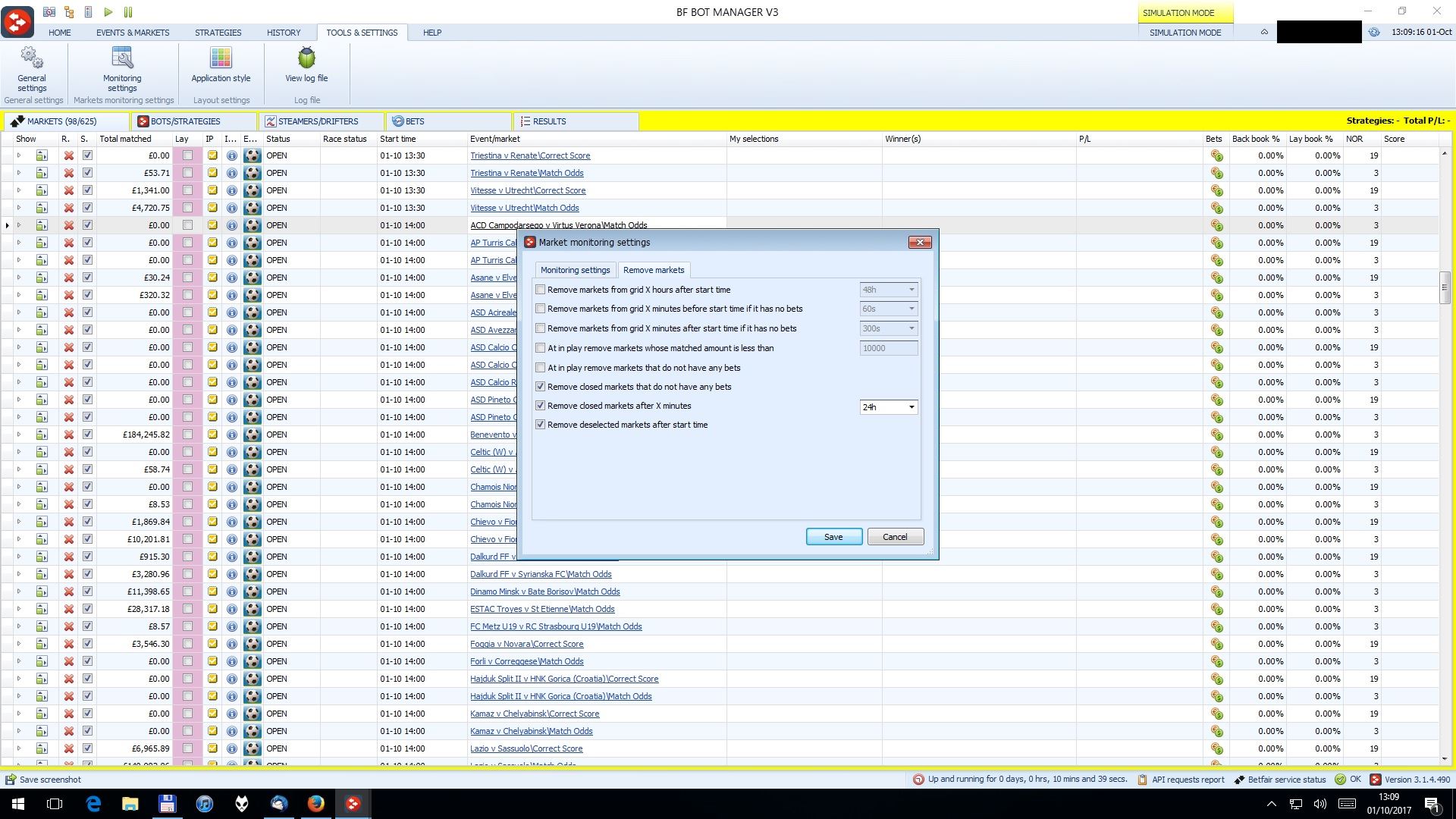Open the 300s after-start-time dropdown
Screen dimensions: 1456x819
[912, 328]
